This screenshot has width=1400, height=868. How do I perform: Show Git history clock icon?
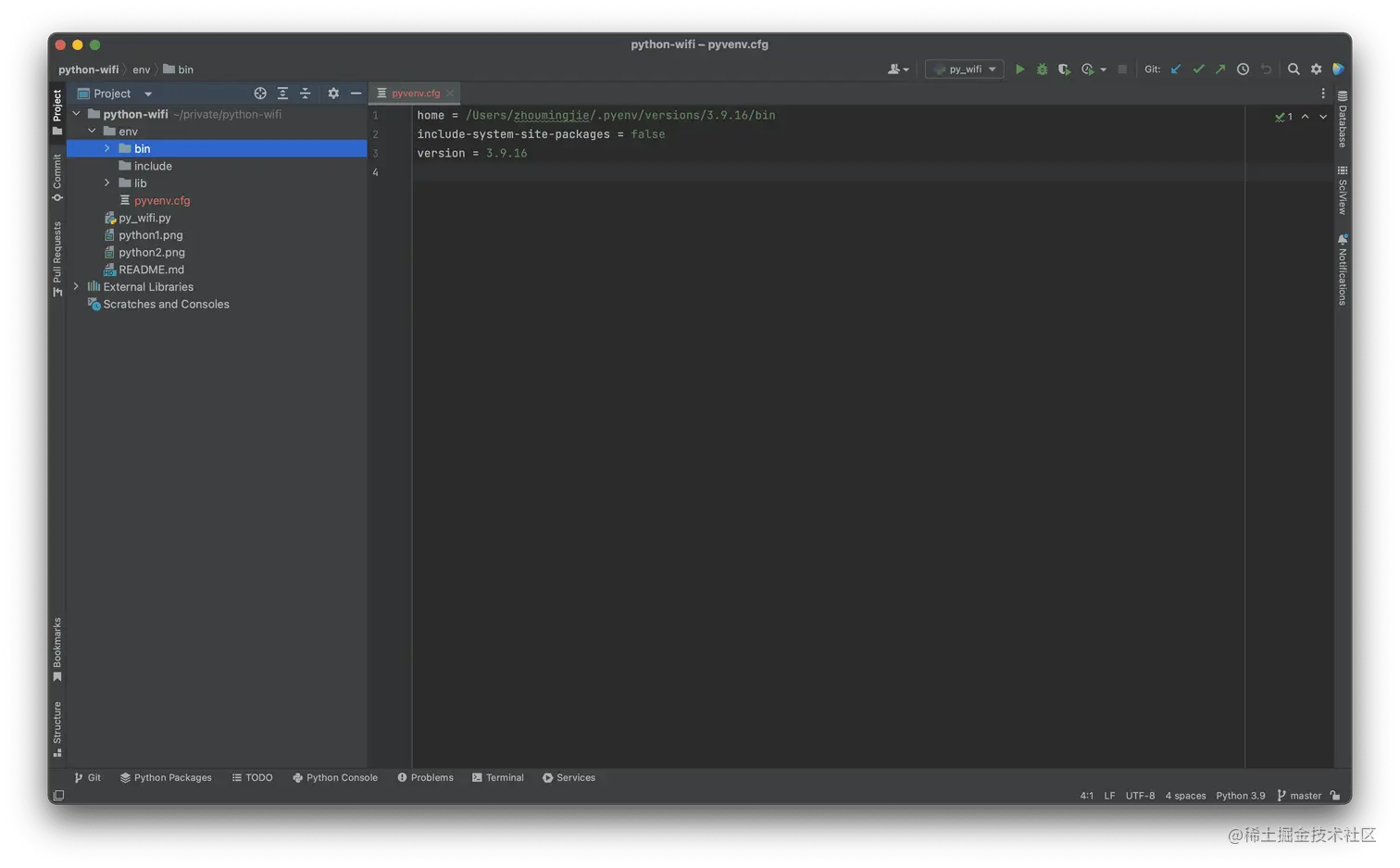1243,69
